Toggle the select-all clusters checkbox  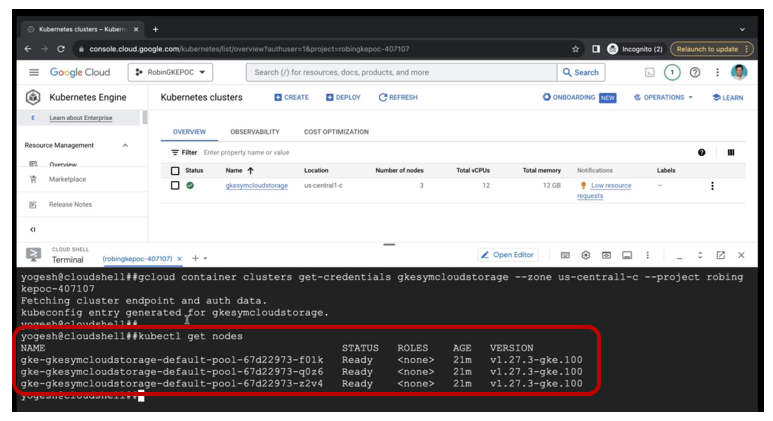[175, 171]
